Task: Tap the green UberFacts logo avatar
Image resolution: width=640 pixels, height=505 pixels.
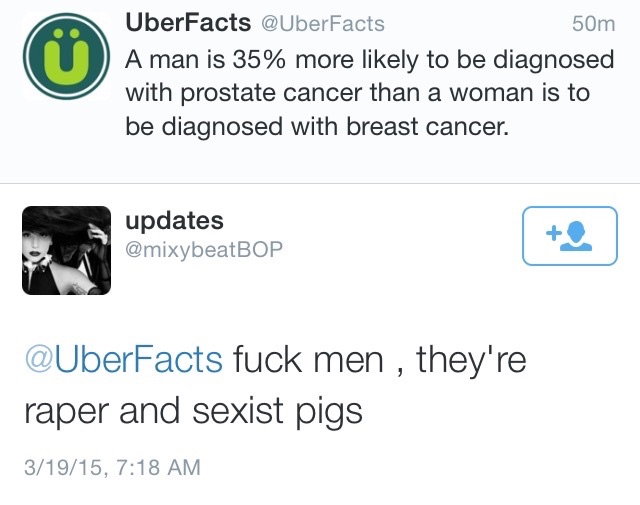Action: [67, 56]
